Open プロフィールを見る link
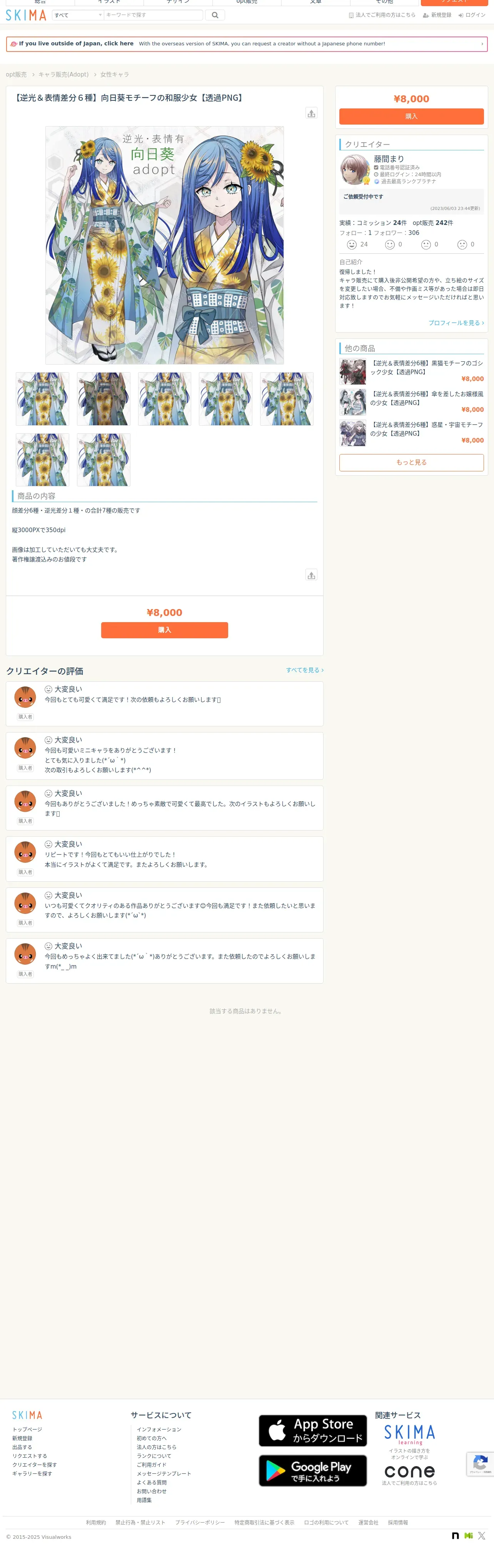 [x=456, y=323]
